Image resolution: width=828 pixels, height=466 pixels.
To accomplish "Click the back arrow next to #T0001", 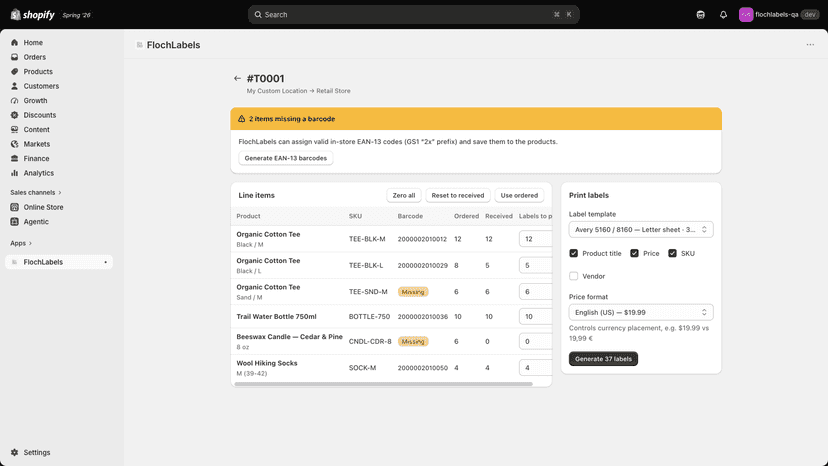I will [237, 78].
